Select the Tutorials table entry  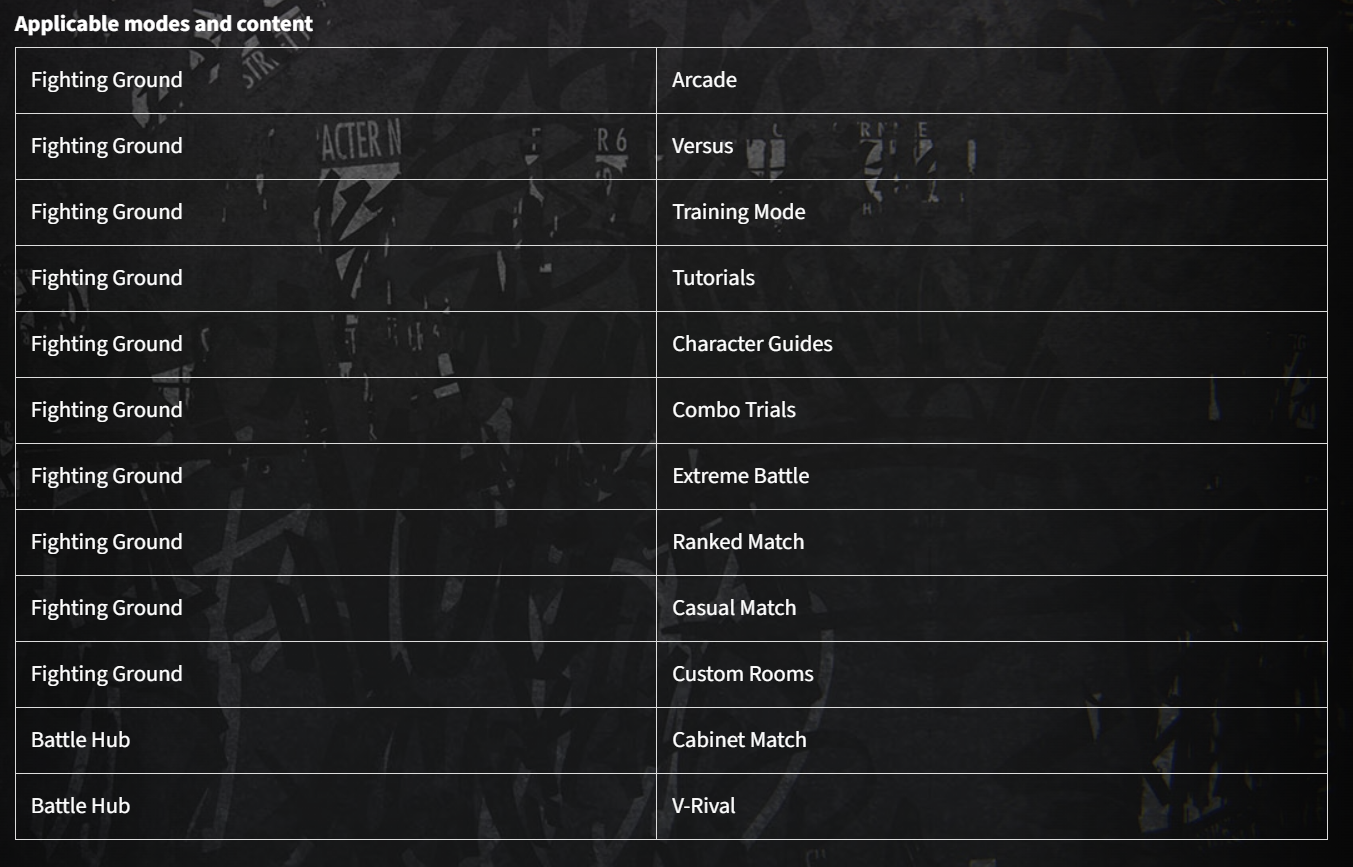click(x=713, y=278)
